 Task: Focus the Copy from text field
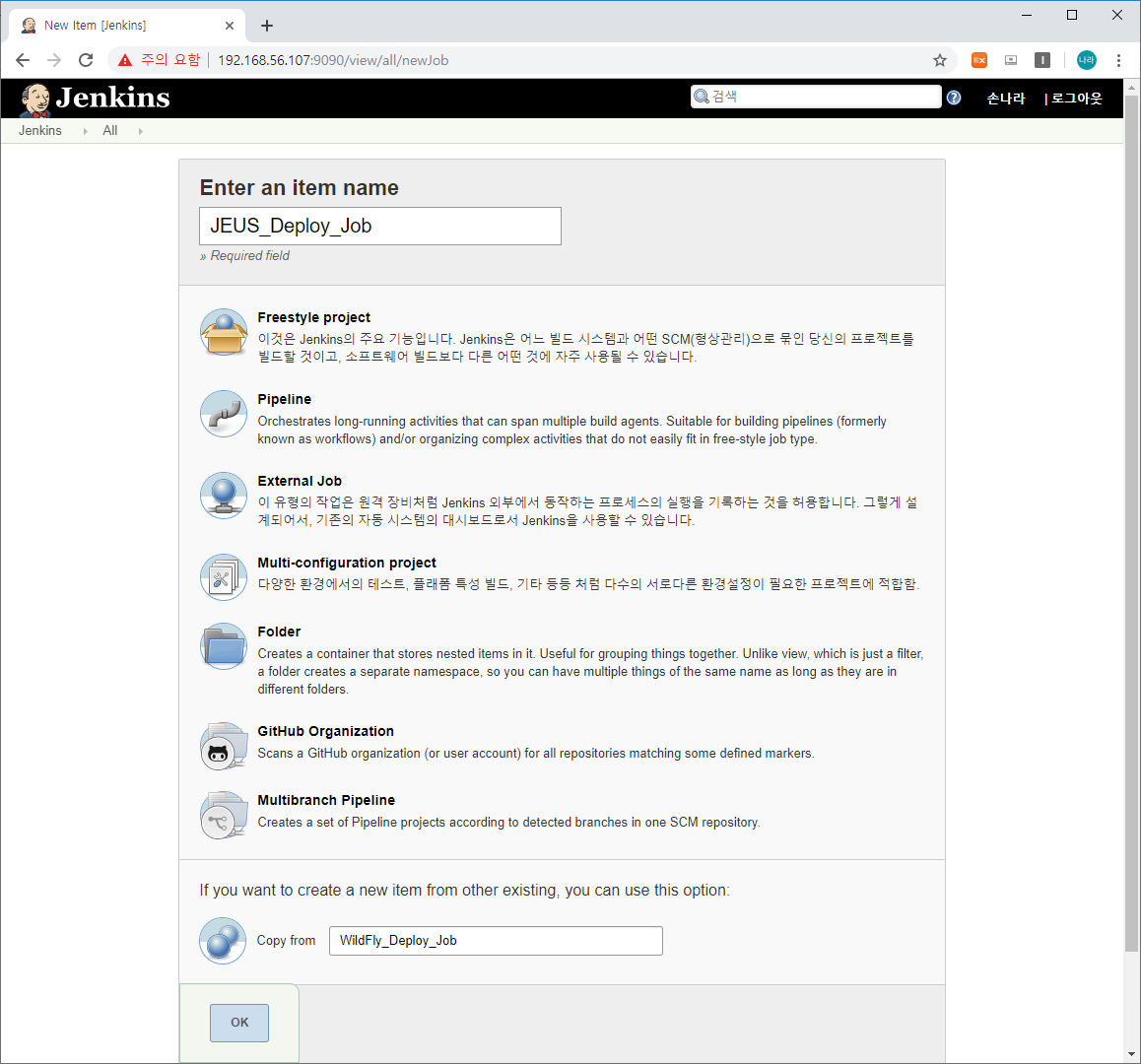(496, 940)
